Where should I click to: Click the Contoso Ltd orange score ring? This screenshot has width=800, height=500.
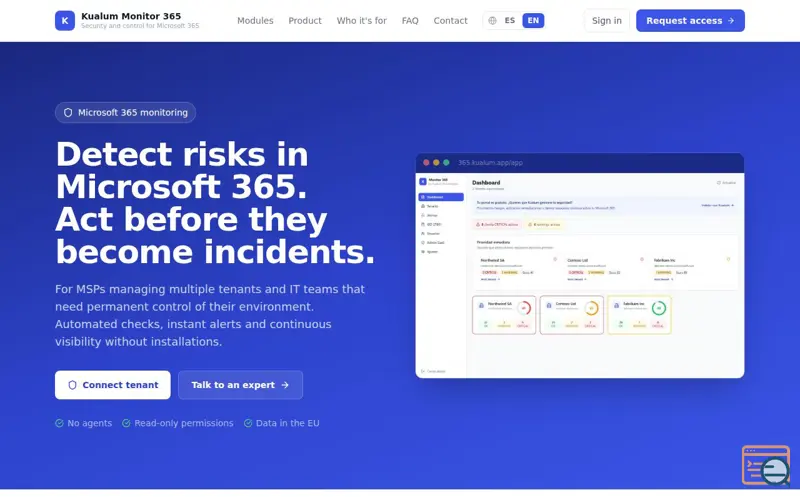click(x=591, y=308)
